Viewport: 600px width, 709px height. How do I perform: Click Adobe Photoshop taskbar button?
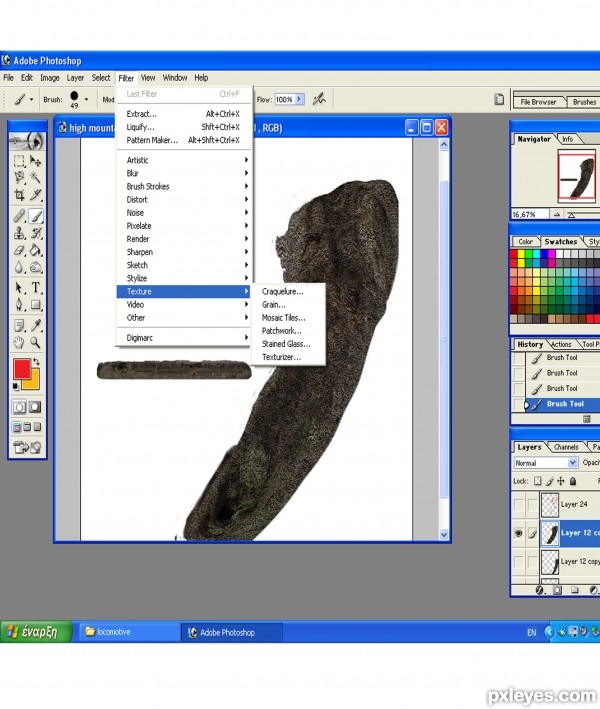tap(232, 632)
